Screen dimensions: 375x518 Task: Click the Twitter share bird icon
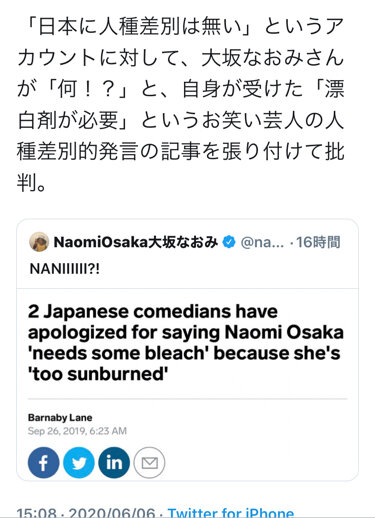click(x=79, y=463)
